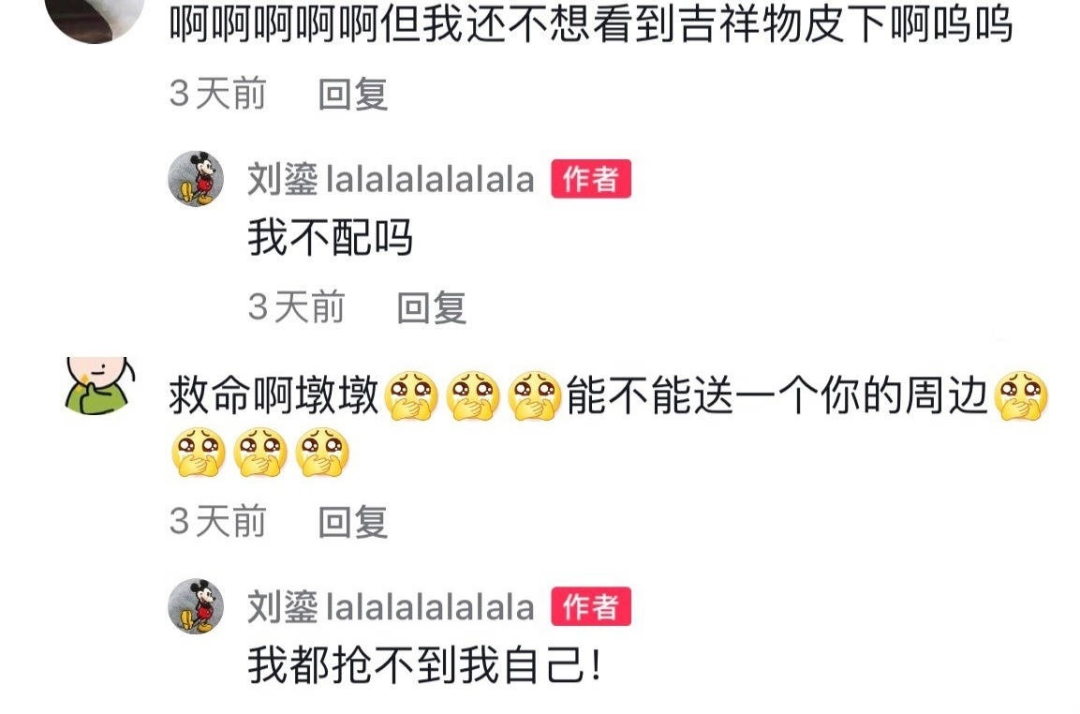
Task: Tap the comment text "我不配吗"
Action: coord(330,238)
